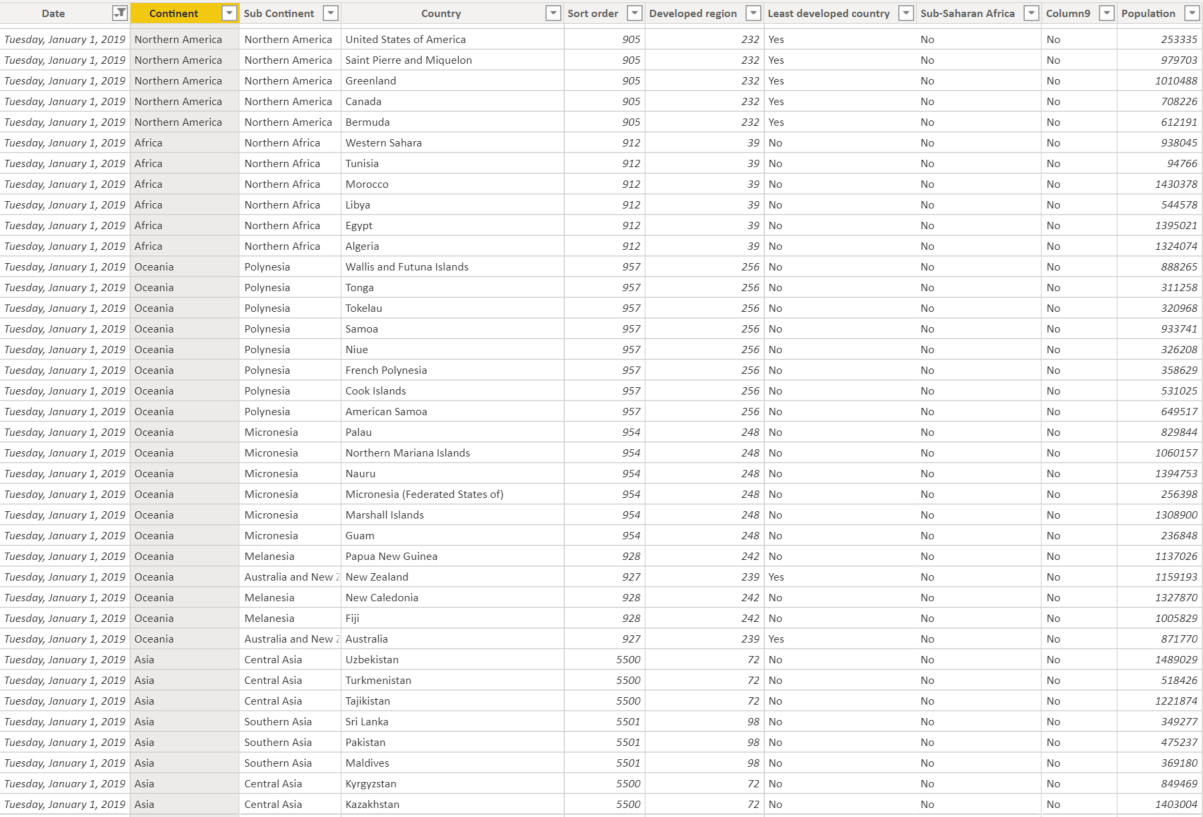1203x817 pixels.
Task: Click the Turkmenistan country cell
Action: coord(452,680)
